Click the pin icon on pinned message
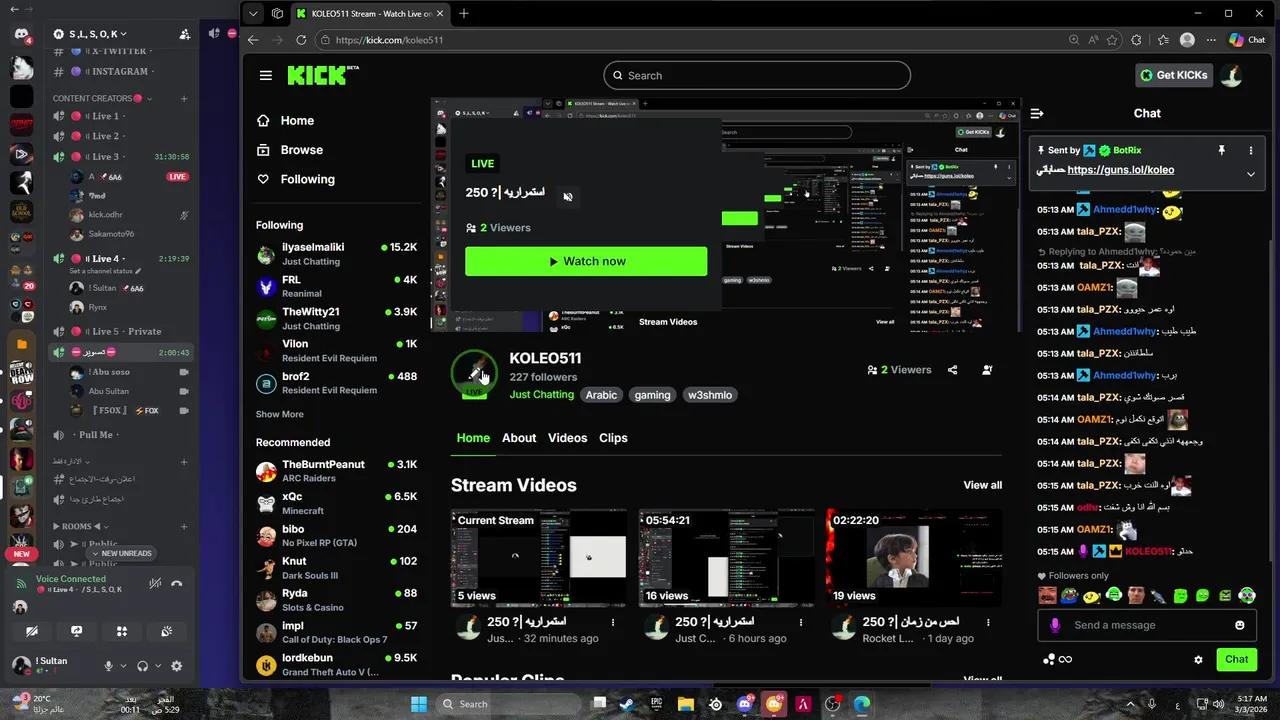This screenshot has width=1280, height=720. click(x=1221, y=150)
